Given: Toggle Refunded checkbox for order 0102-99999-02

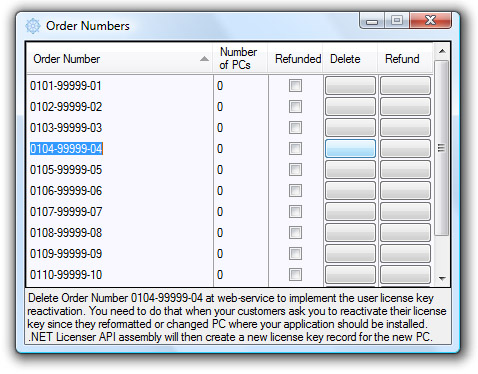Looking at the screenshot, I should tap(295, 107).
